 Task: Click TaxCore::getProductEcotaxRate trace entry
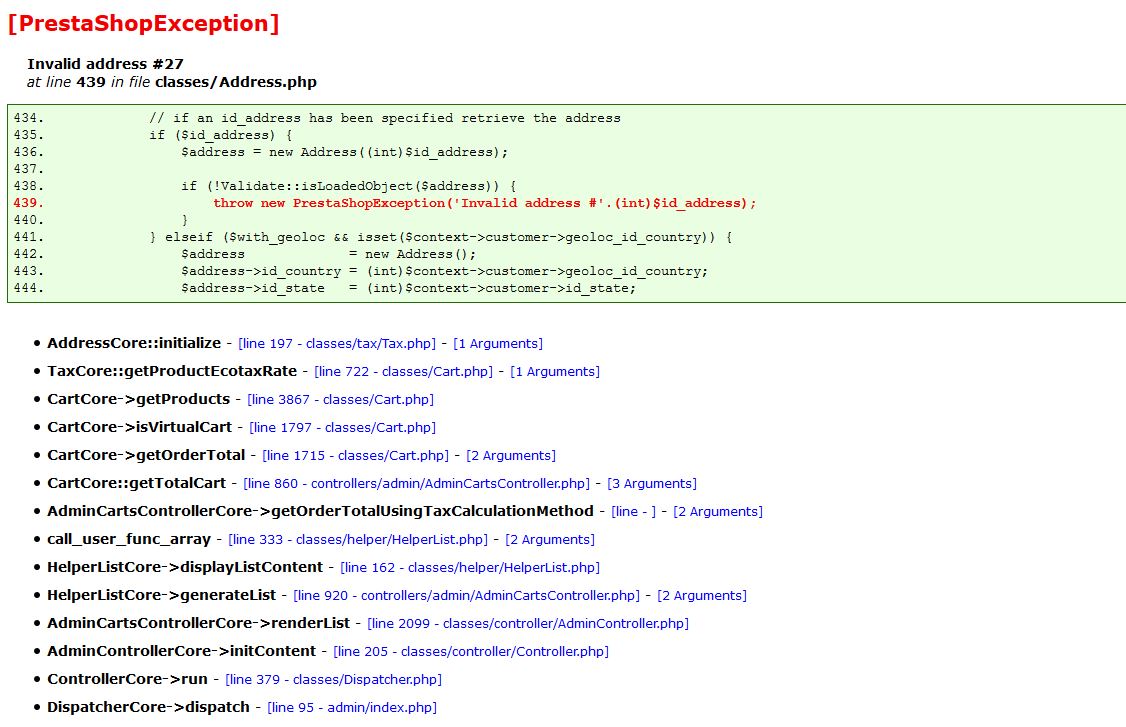click(x=172, y=371)
